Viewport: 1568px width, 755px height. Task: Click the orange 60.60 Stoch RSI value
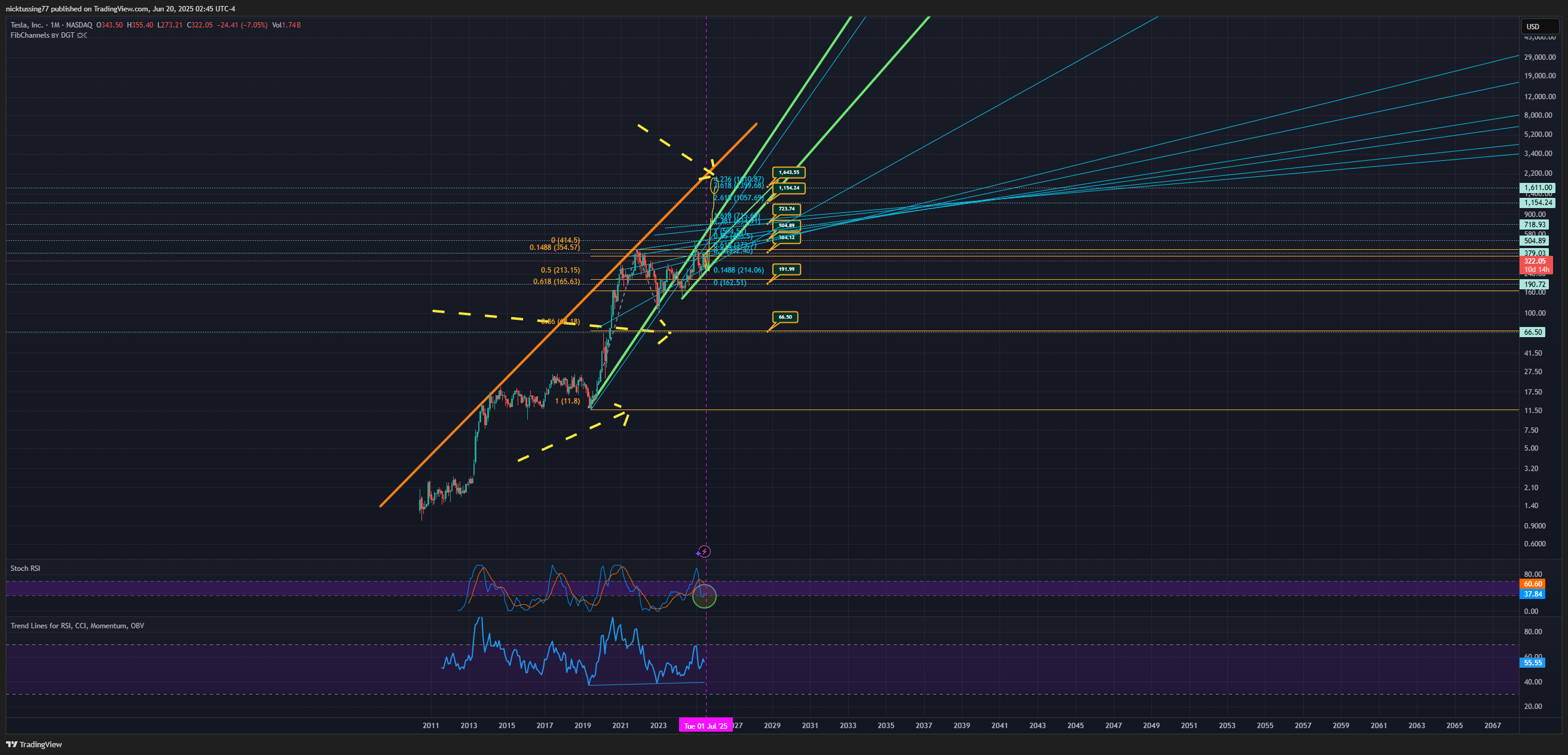[x=1533, y=584]
